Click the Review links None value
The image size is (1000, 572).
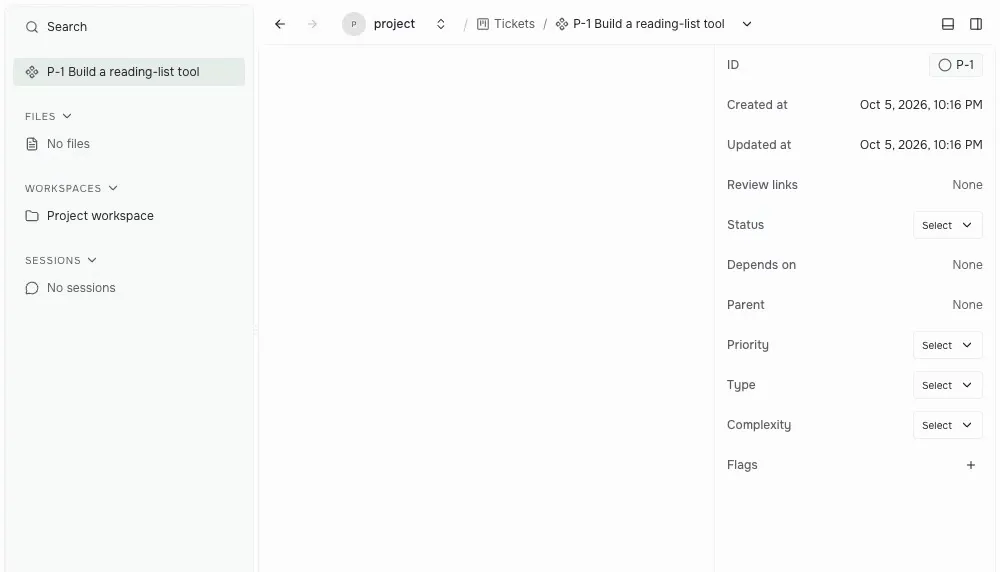(x=967, y=185)
